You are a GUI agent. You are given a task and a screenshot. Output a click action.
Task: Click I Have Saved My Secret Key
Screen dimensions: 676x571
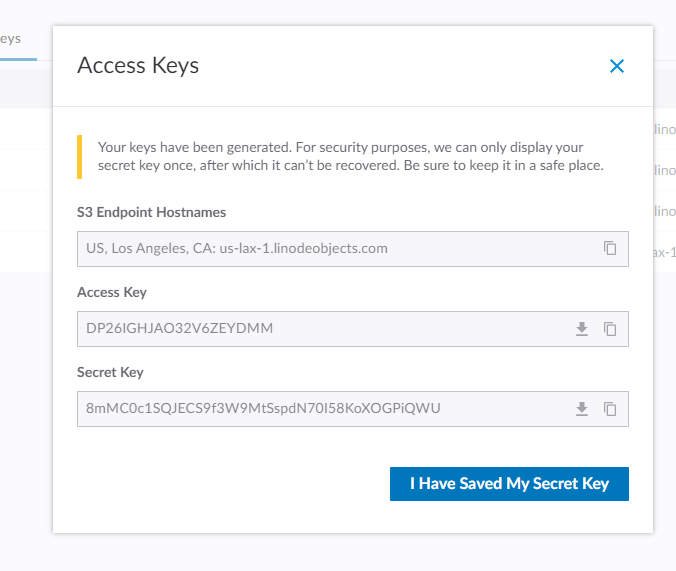(x=509, y=484)
